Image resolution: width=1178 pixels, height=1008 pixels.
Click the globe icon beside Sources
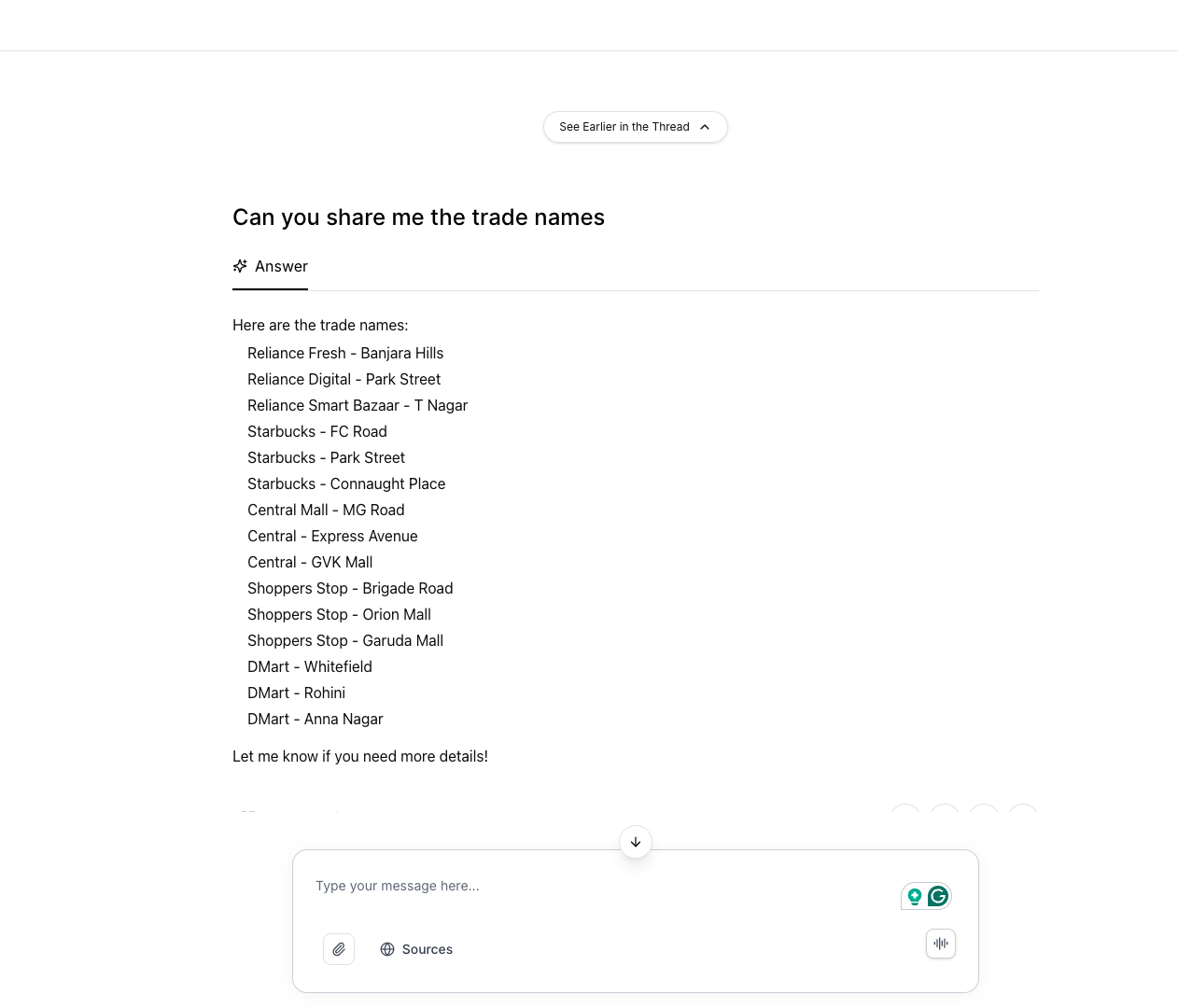pos(387,949)
